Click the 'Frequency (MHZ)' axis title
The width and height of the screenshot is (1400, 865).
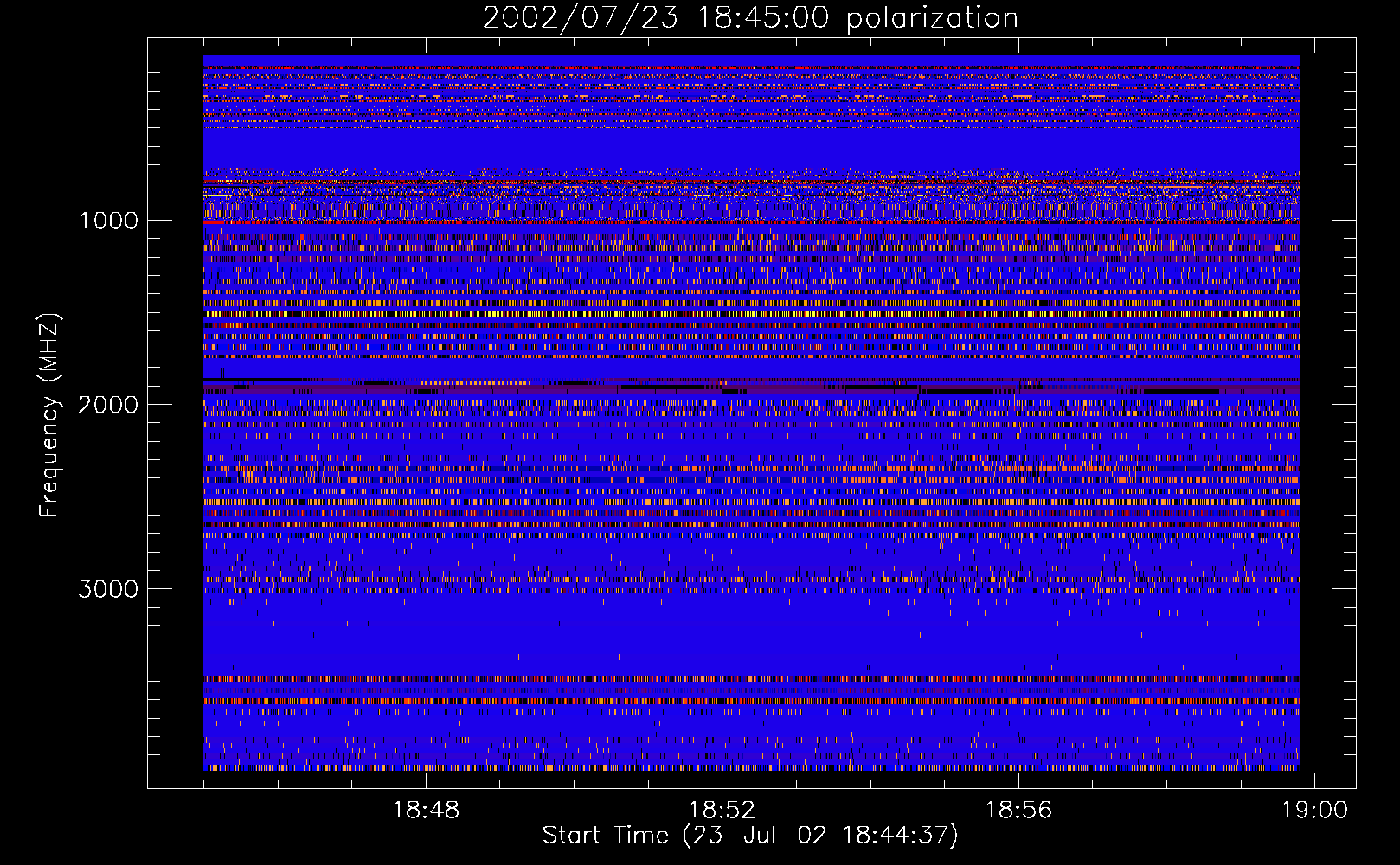tap(50, 415)
